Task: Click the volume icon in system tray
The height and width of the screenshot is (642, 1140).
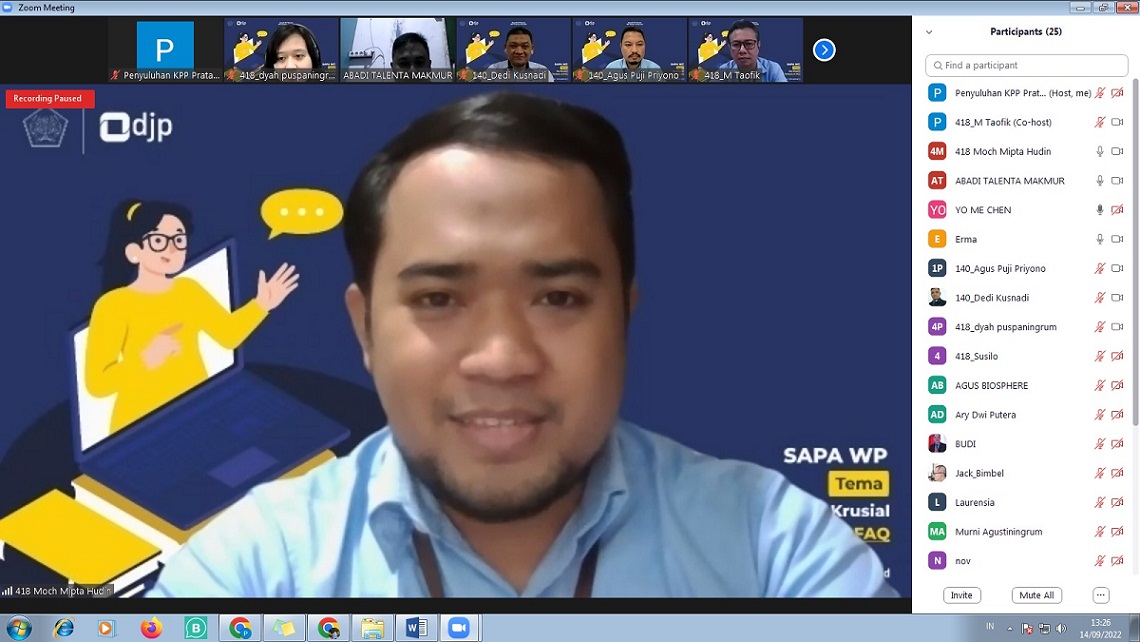Action: click(x=1060, y=629)
